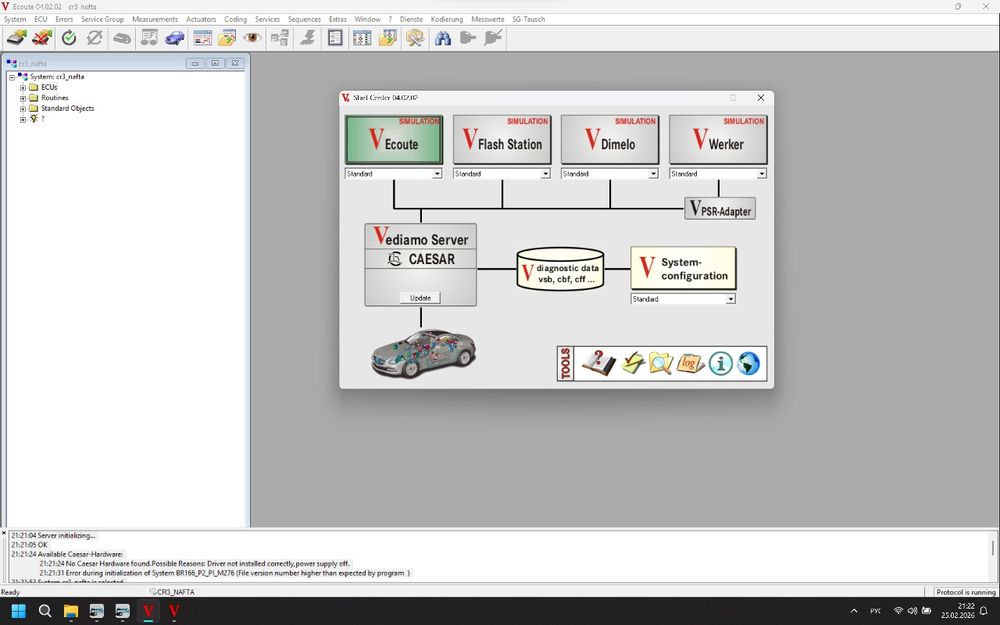The width and height of the screenshot is (1000, 625).
Task: Click the help book icon in Tools
Action: point(599,363)
